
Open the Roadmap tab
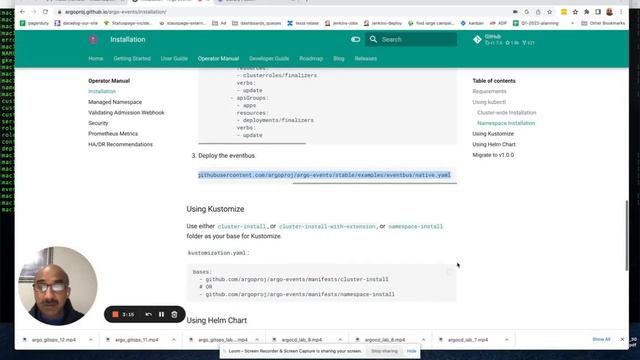[x=311, y=59]
